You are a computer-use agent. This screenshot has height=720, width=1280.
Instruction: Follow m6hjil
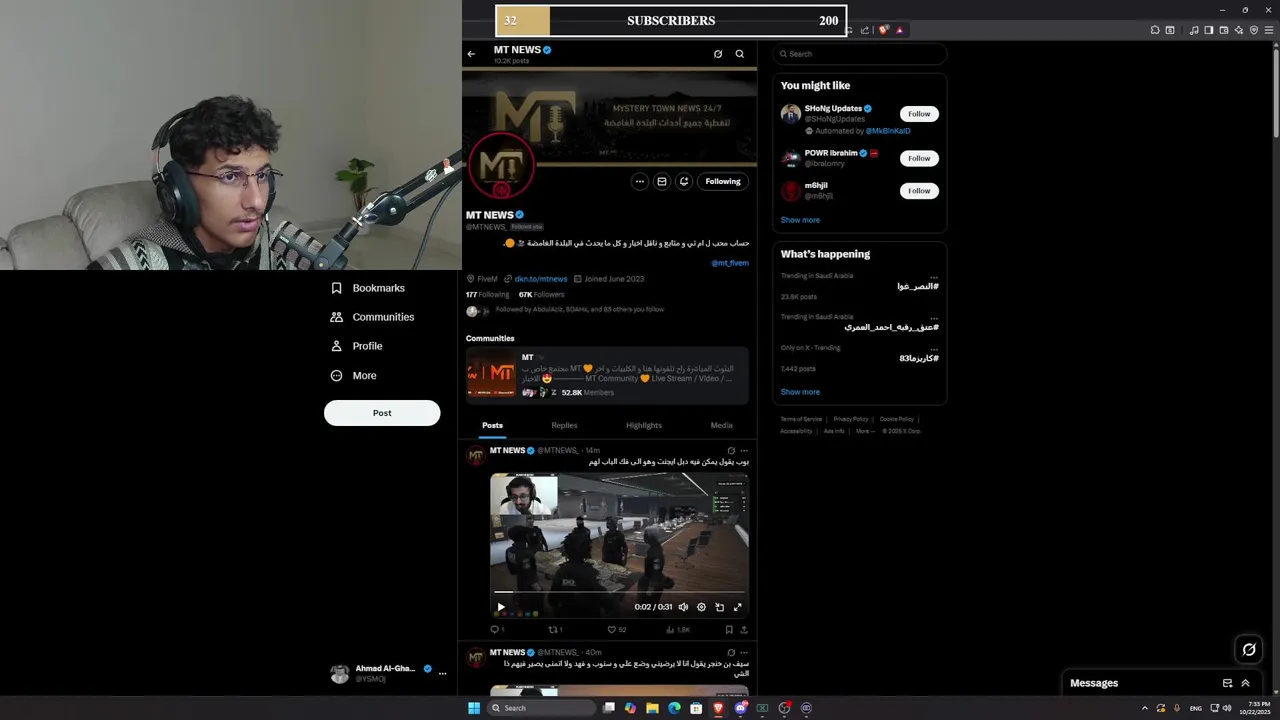pos(919,190)
